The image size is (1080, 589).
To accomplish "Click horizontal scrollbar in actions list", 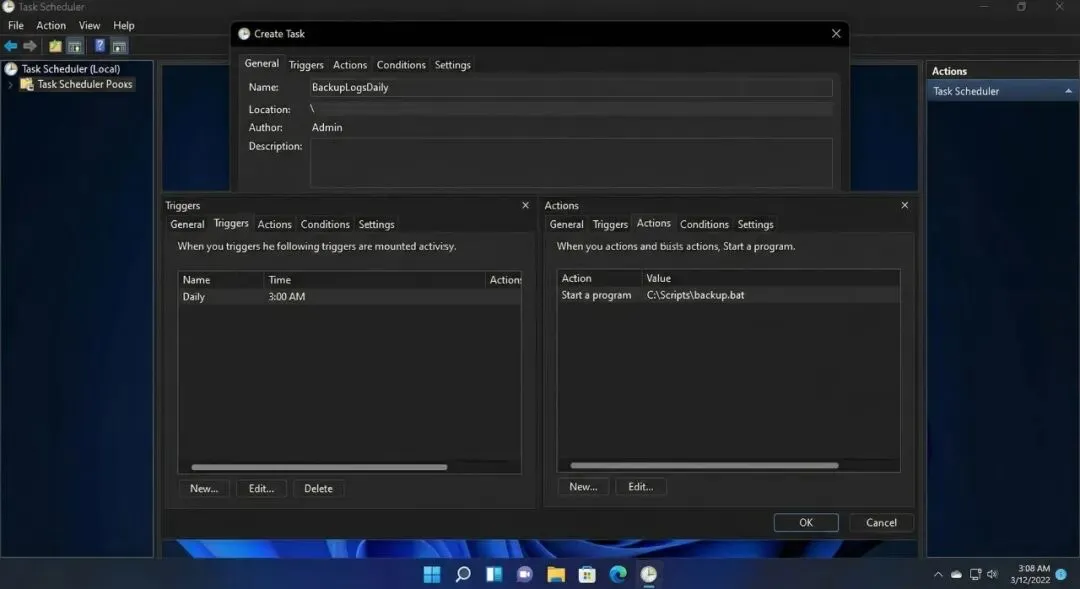I will coord(704,466).
